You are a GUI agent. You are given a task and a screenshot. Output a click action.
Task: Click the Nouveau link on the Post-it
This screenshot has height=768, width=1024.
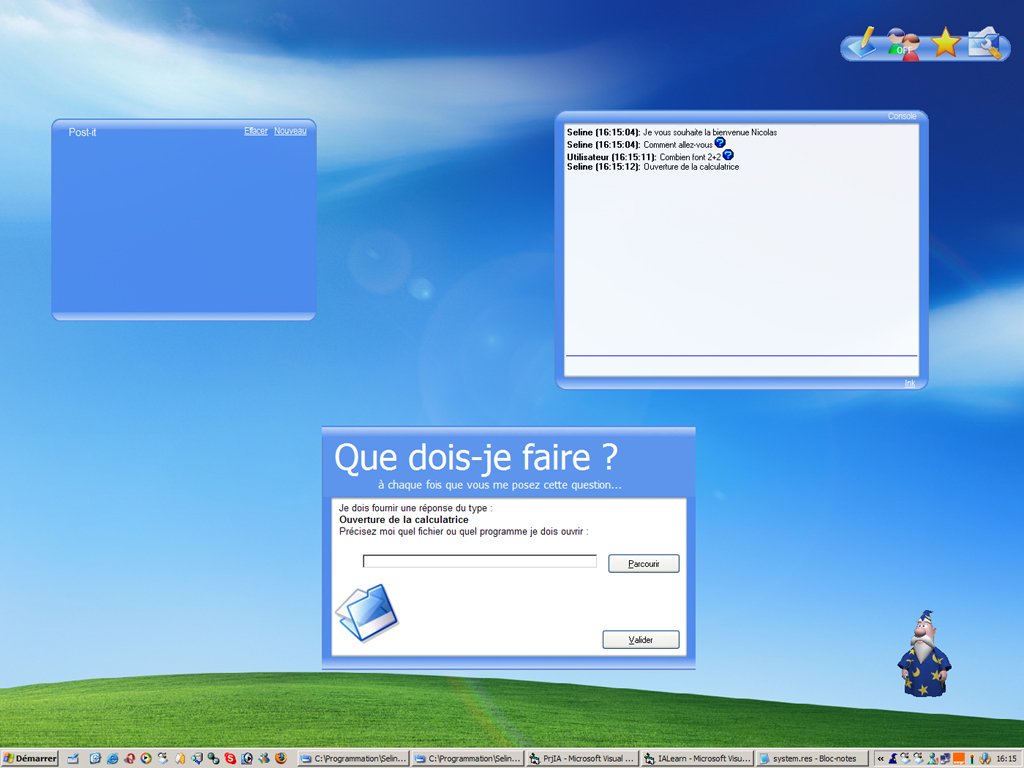[x=290, y=131]
